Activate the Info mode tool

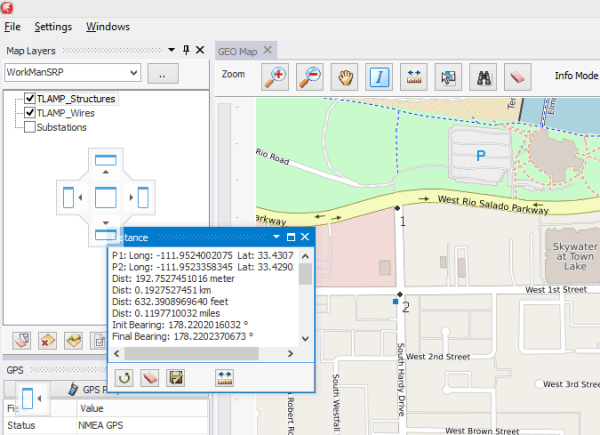(379, 75)
